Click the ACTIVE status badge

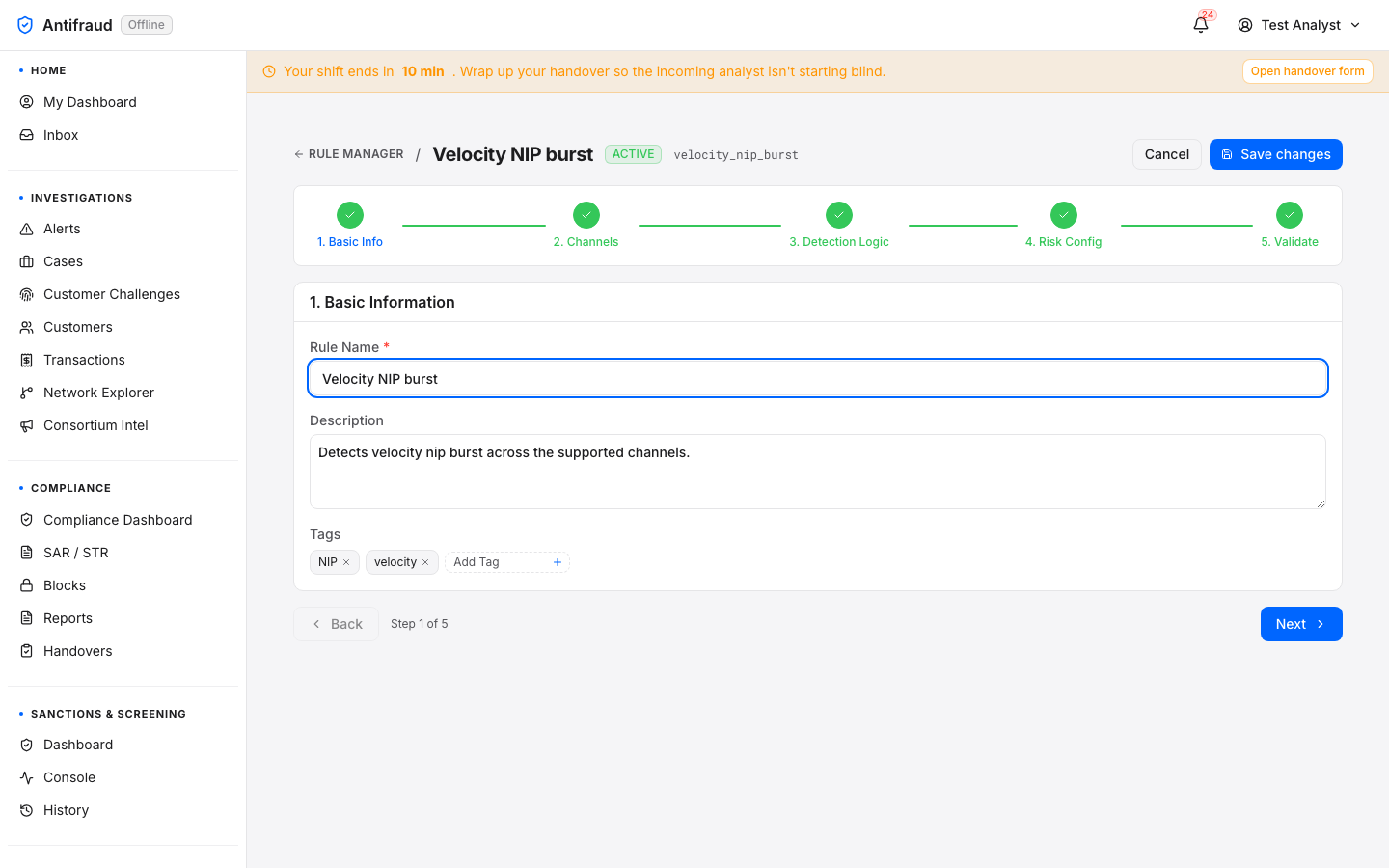(x=633, y=154)
